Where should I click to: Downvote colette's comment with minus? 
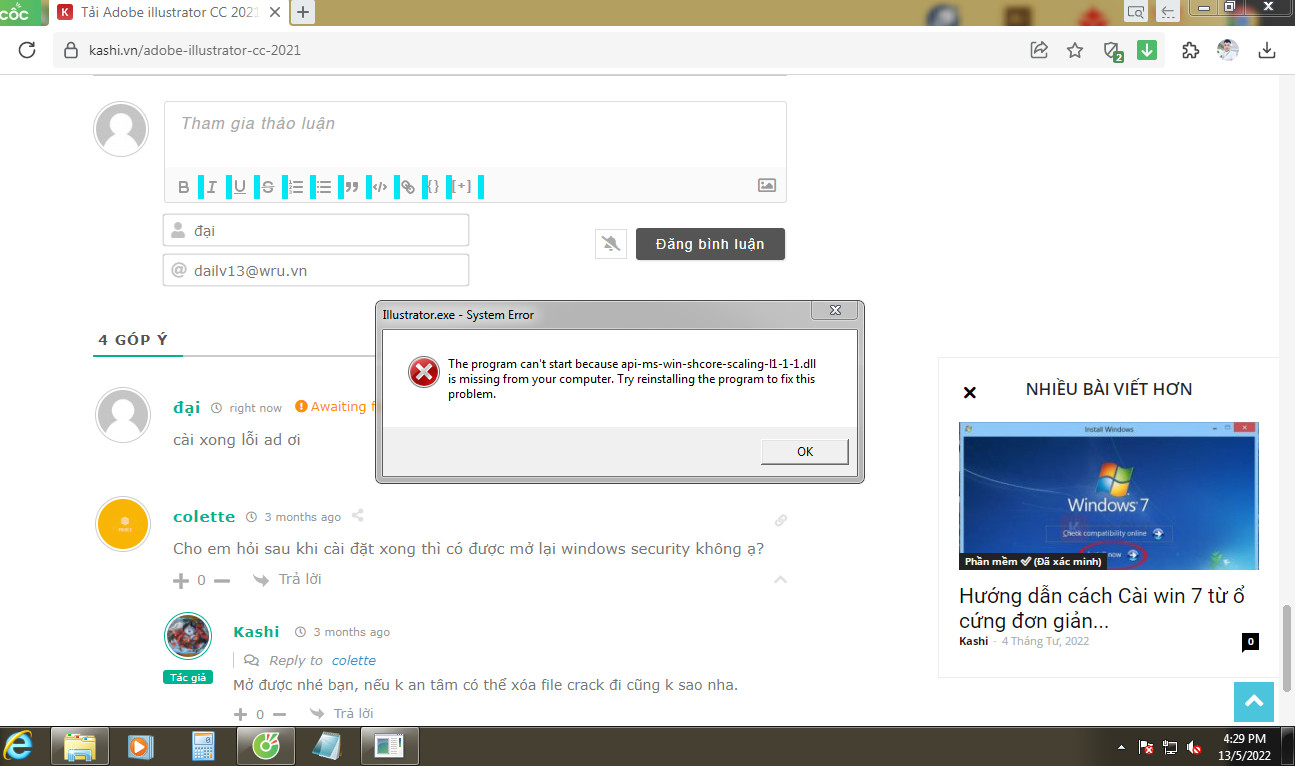pos(222,580)
